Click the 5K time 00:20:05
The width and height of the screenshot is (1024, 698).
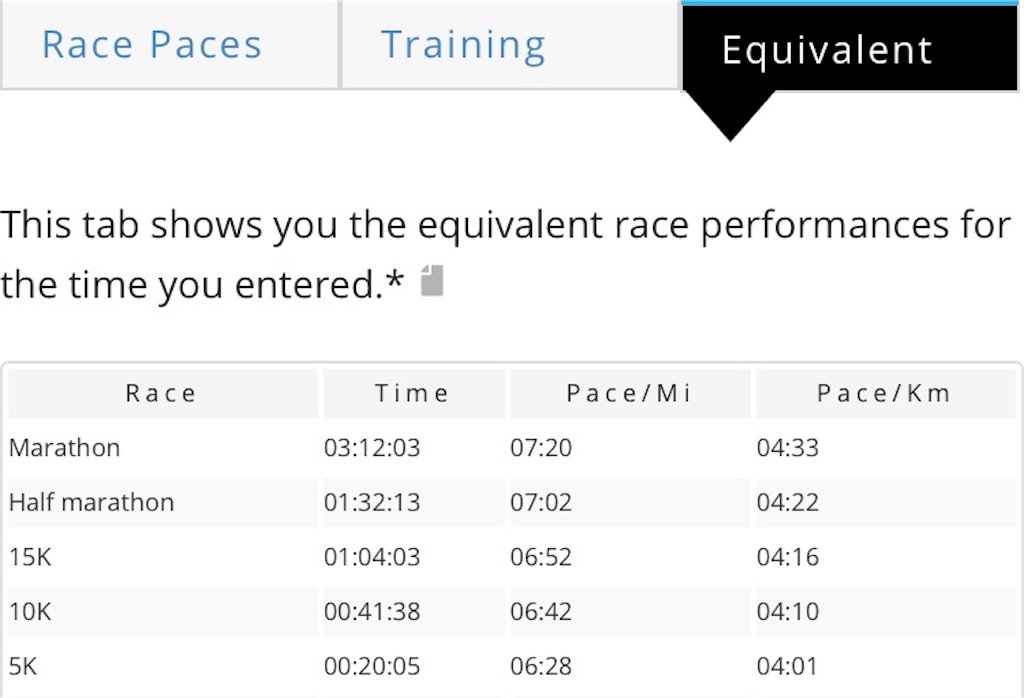[372, 667]
